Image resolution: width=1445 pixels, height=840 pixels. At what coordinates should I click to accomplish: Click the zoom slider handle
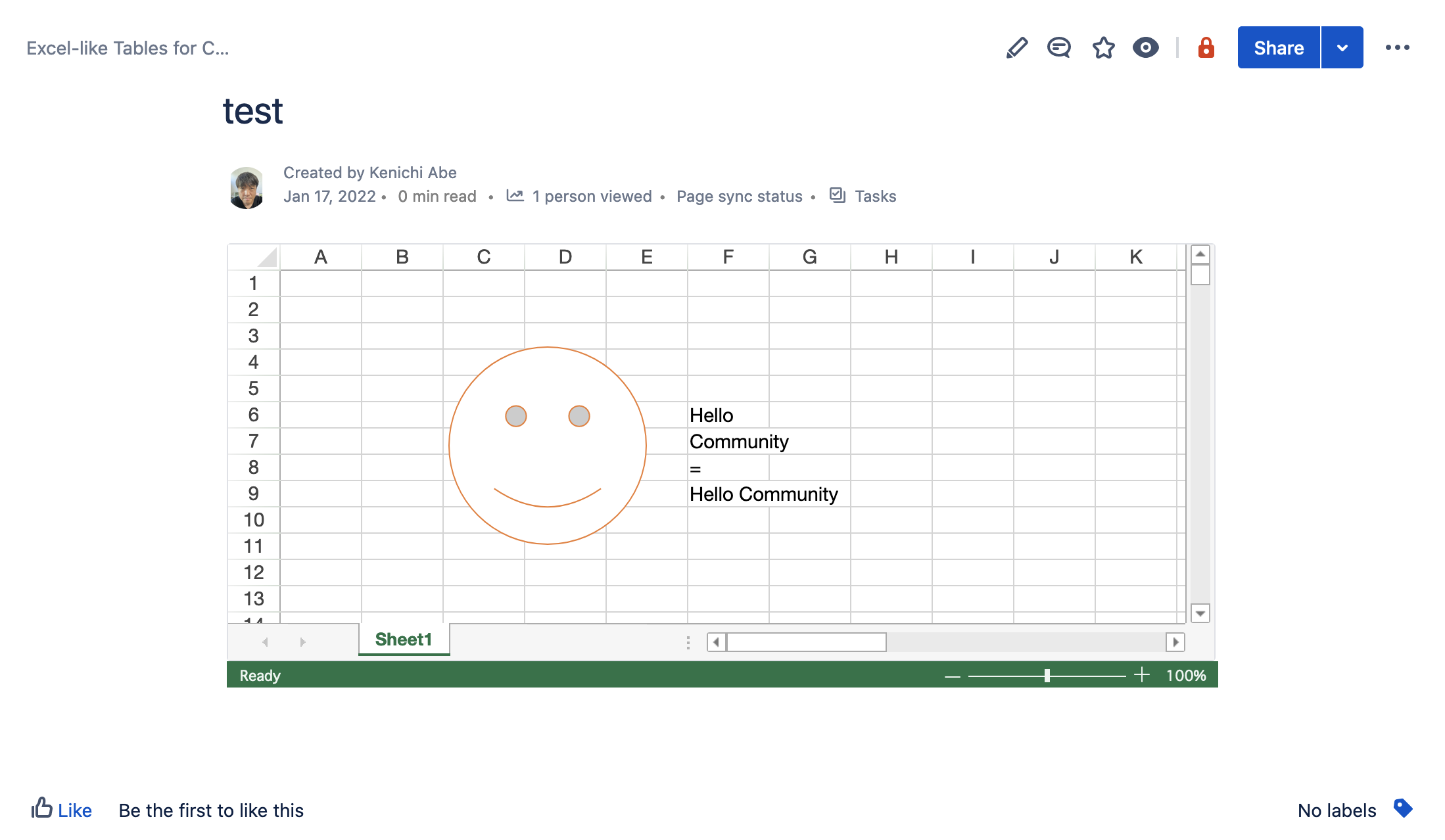(x=1047, y=675)
